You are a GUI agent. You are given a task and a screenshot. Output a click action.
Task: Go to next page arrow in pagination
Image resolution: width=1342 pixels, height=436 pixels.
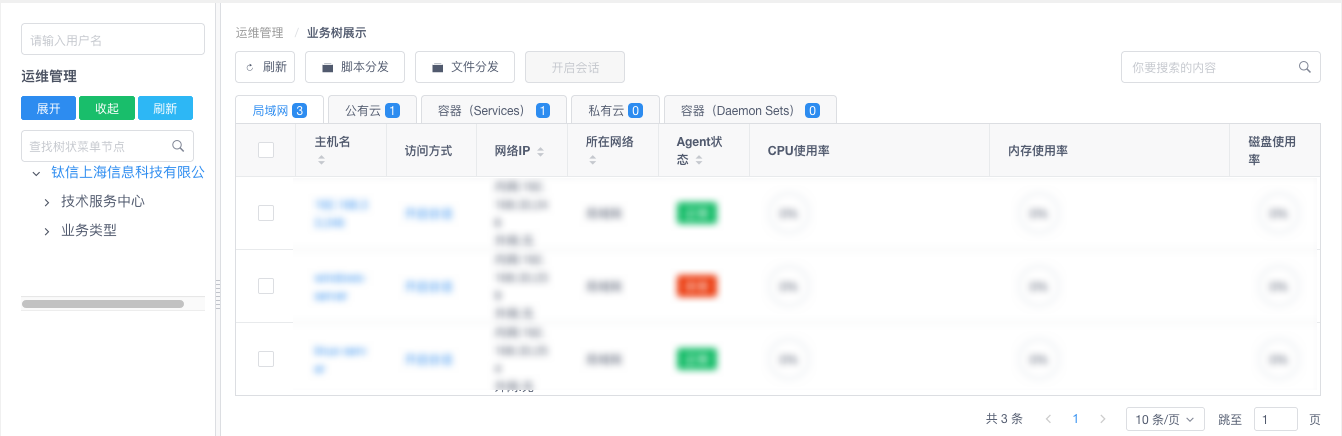coord(1103,419)
